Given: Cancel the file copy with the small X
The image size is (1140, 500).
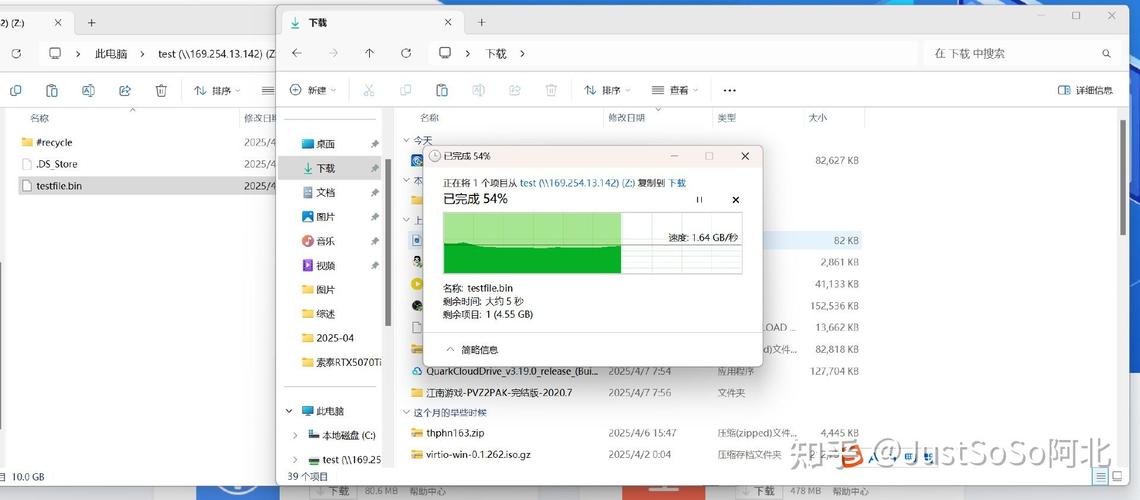Looking at the screenshot, I should click(x=735, y=199).
